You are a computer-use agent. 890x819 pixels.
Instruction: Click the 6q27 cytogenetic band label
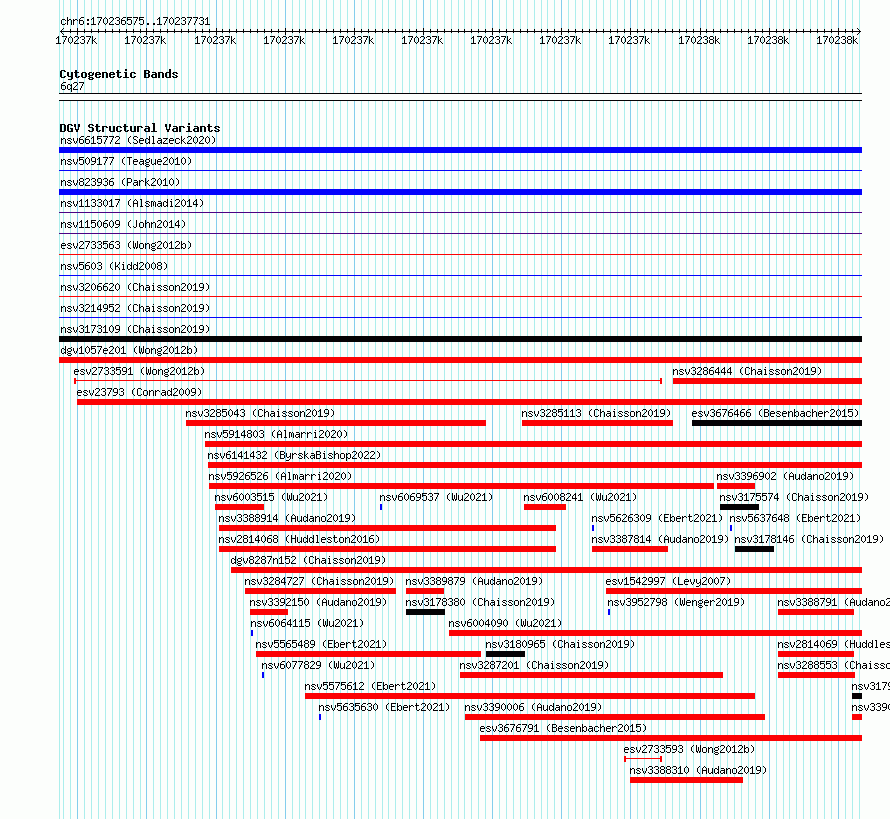click(x=72, y=86)
